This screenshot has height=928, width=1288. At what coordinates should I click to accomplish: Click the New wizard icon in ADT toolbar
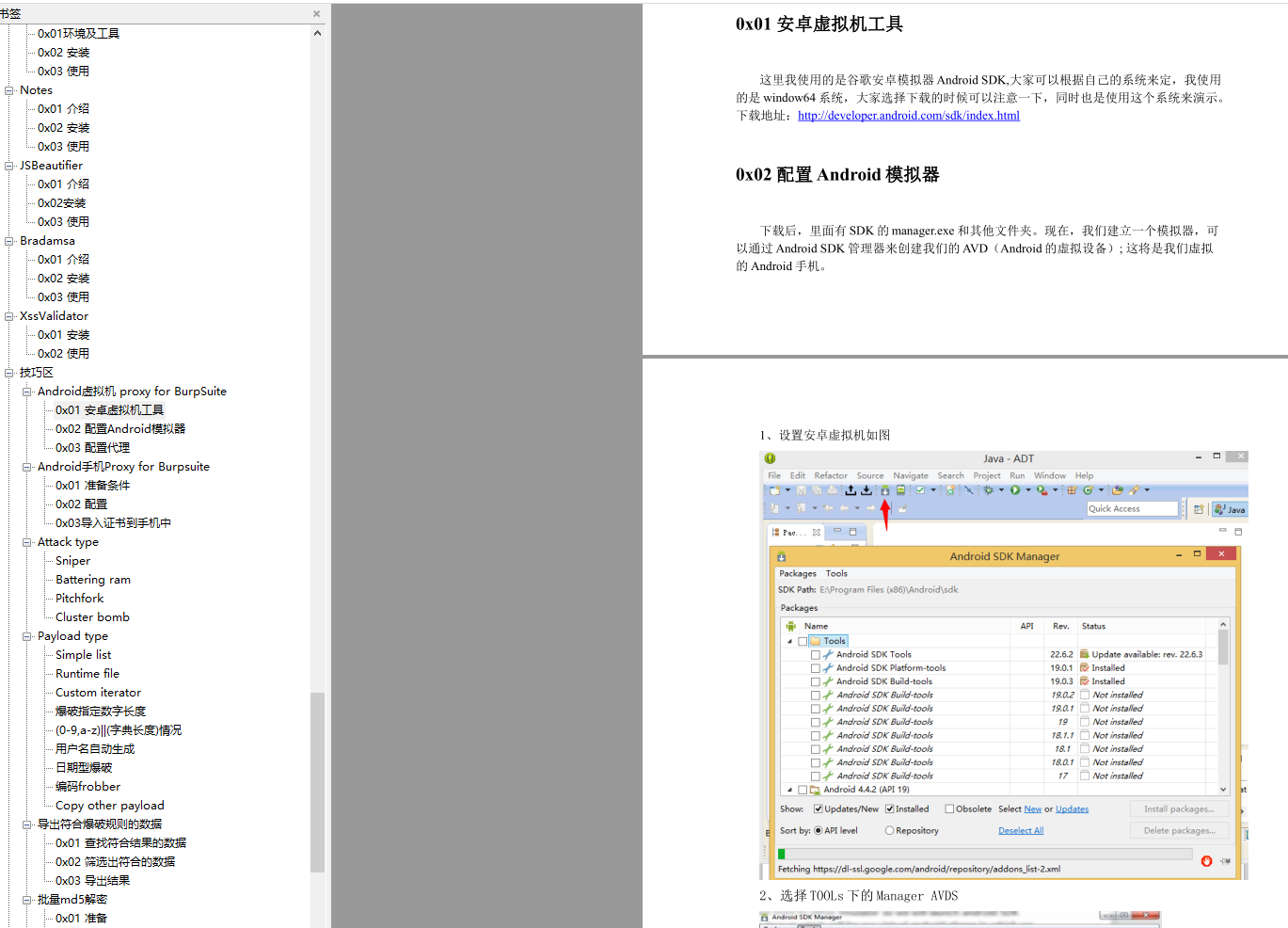[774, 489]
